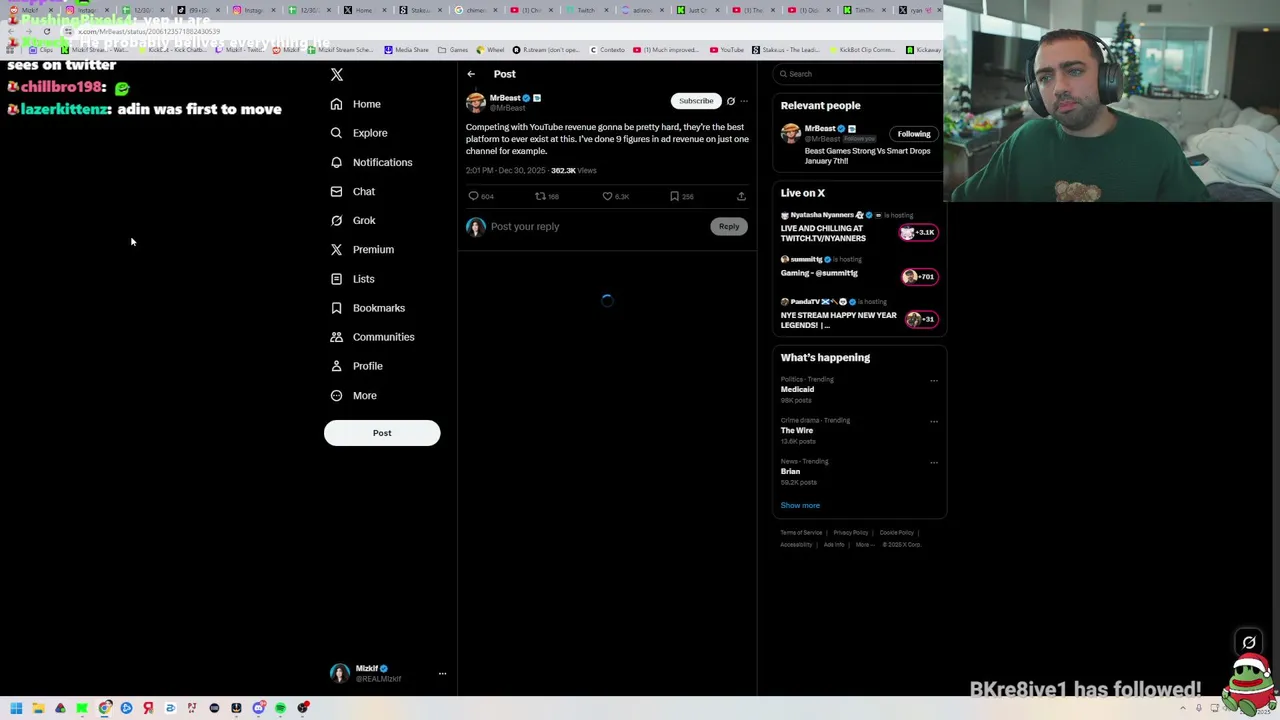Open File Explorer from the taskbar
The height and width of the screenshot is (720, 1280).
pyautogui.click(x=38, y=708)
